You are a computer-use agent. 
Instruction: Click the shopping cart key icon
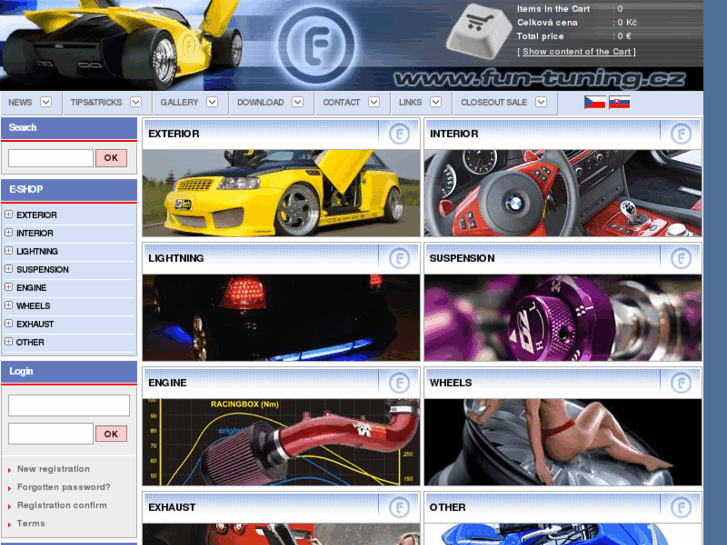pos(478,32)
